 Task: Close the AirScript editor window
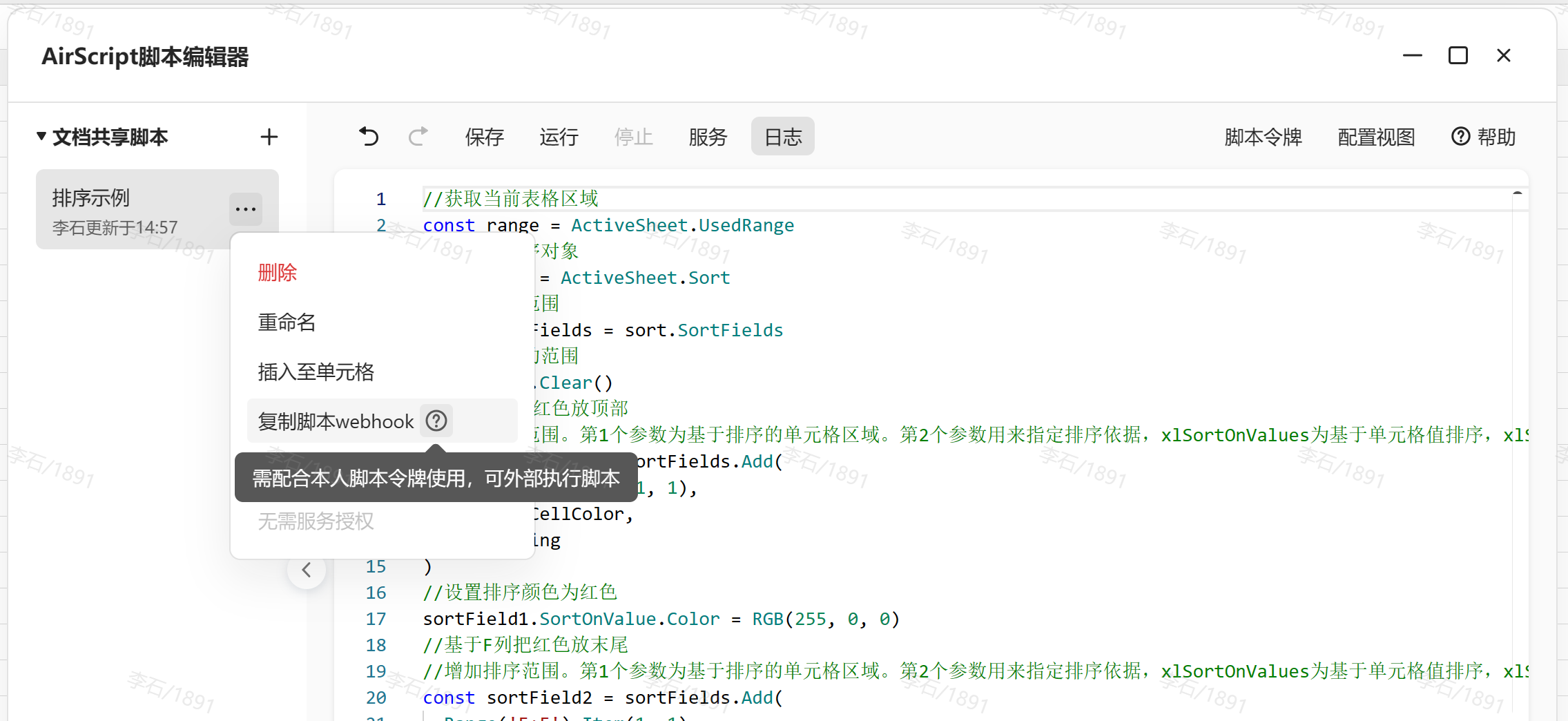coord(1504,55)
